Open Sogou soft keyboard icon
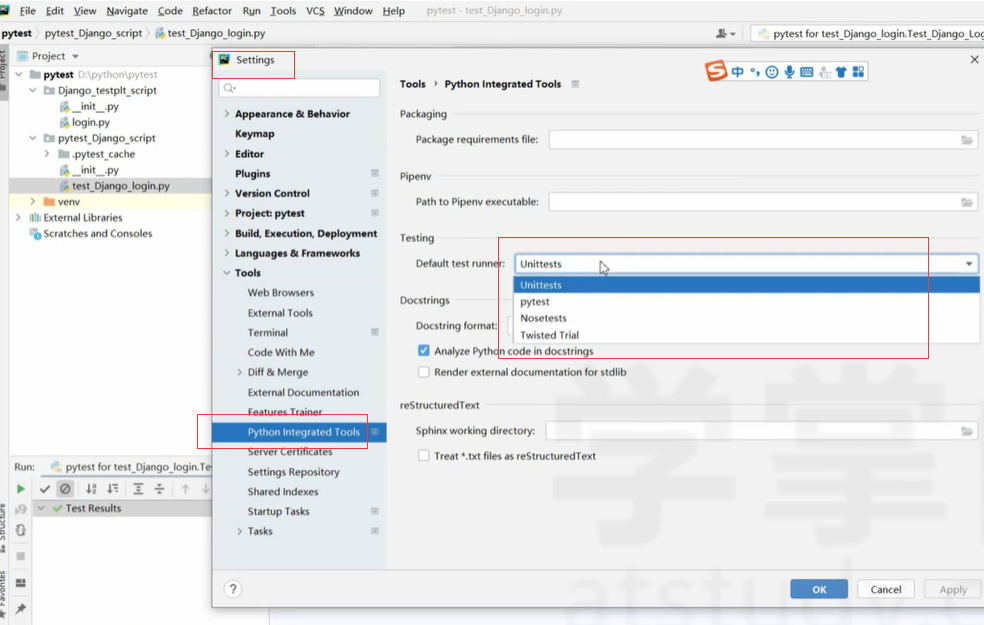984x625 pixels. point(807,72)
